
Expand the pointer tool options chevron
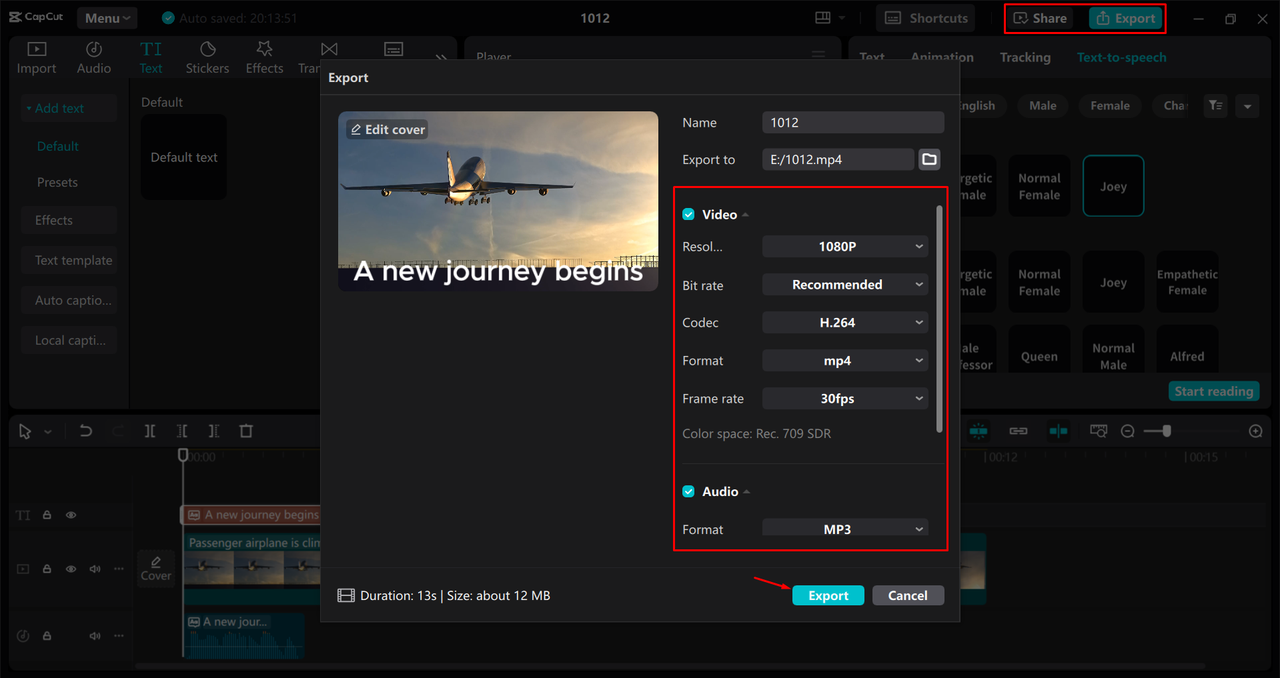(48, 432)
